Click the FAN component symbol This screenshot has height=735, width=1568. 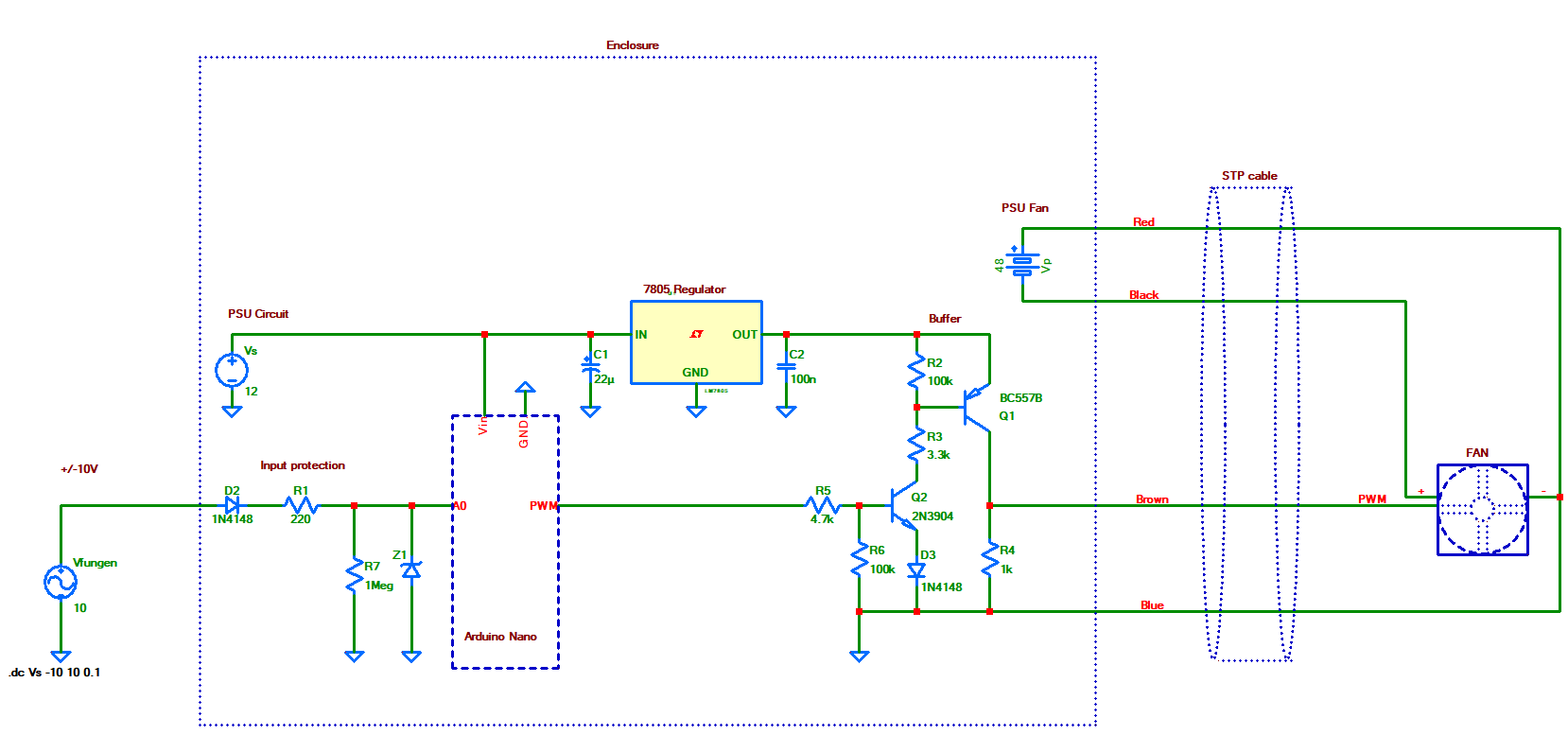tap(1482, 510)
